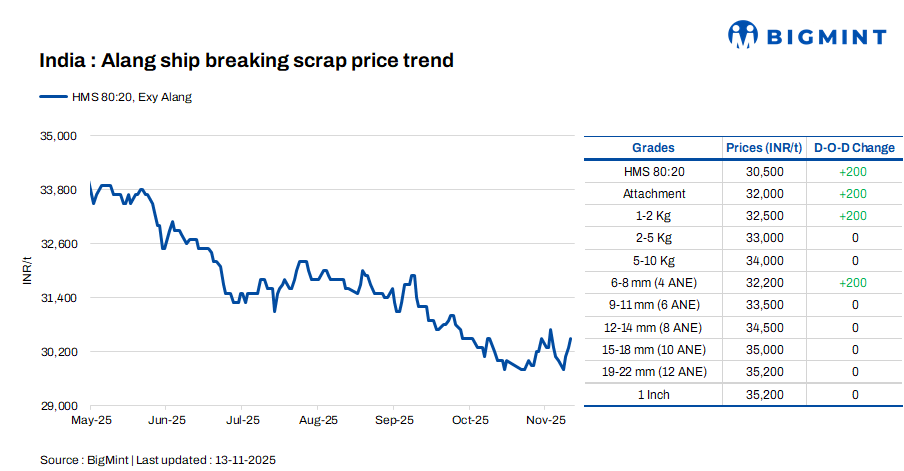Viewport: 904px width, 471px height.
Task: Click the Aug-25 x-axis label
Action: [318, 420]
